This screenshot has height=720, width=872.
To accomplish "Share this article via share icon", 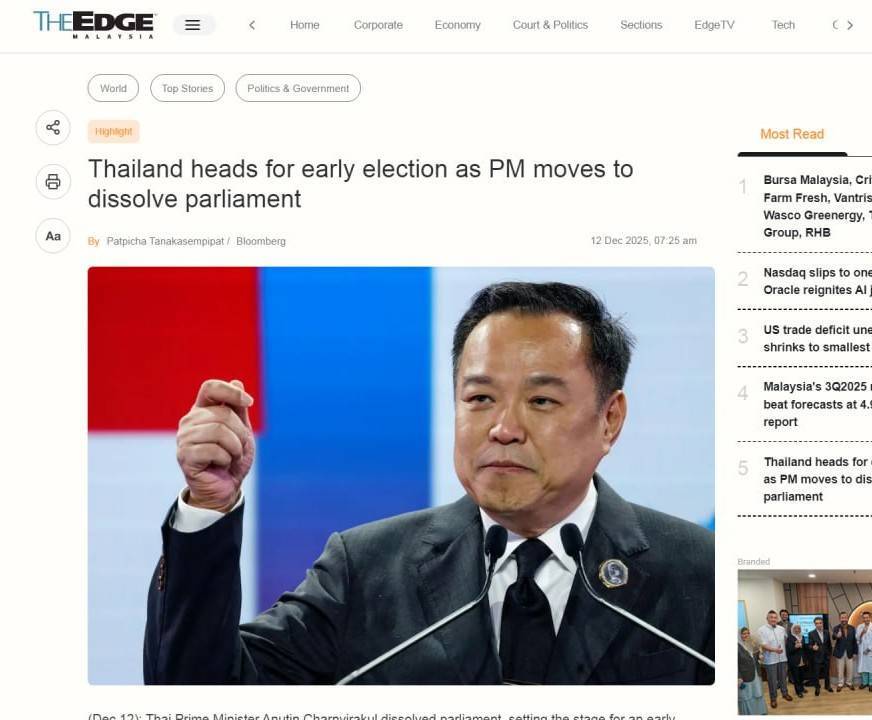I will click(53, 128).
